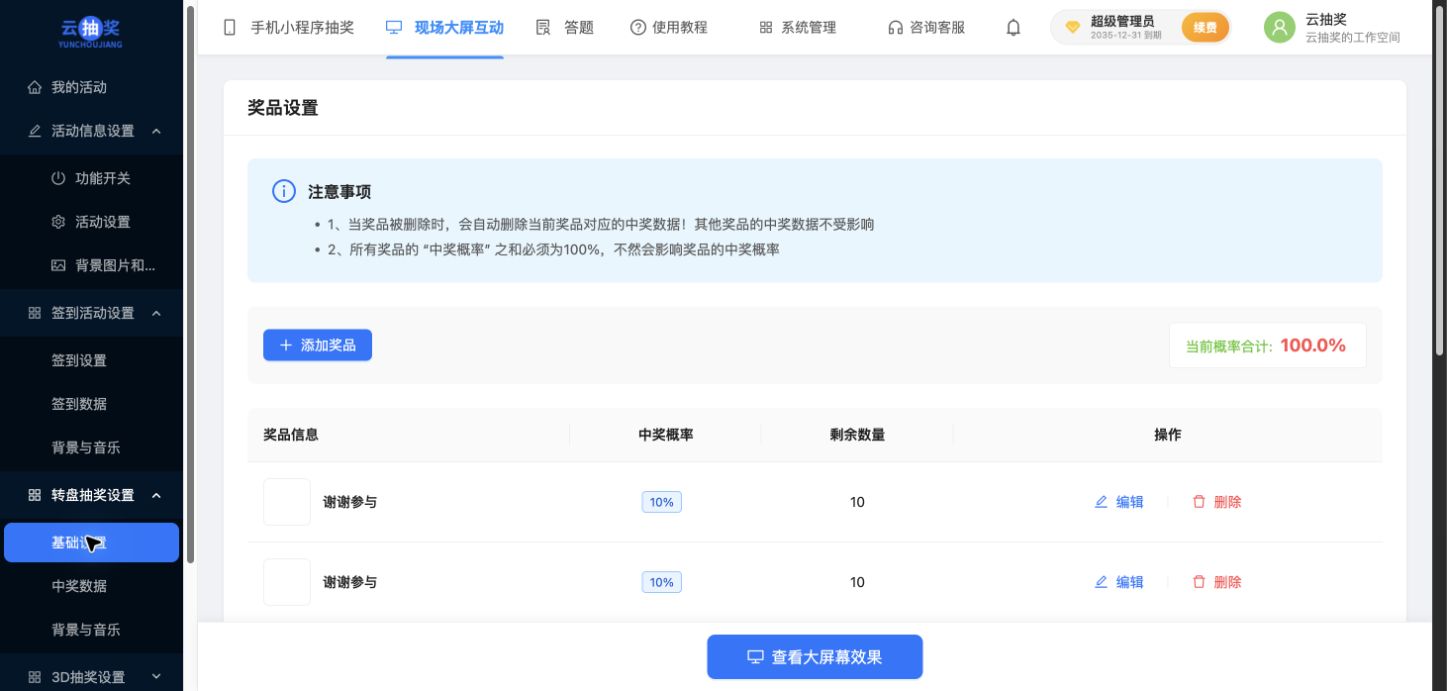Click the home icon beside 我的活动
Screen dimensions: 1447x691
click(x=35, y=87)
